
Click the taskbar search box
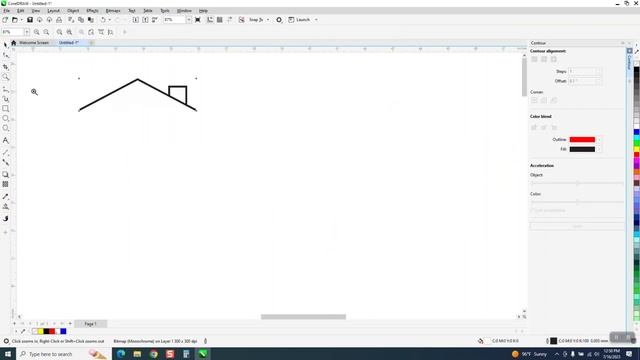[63, 354]
